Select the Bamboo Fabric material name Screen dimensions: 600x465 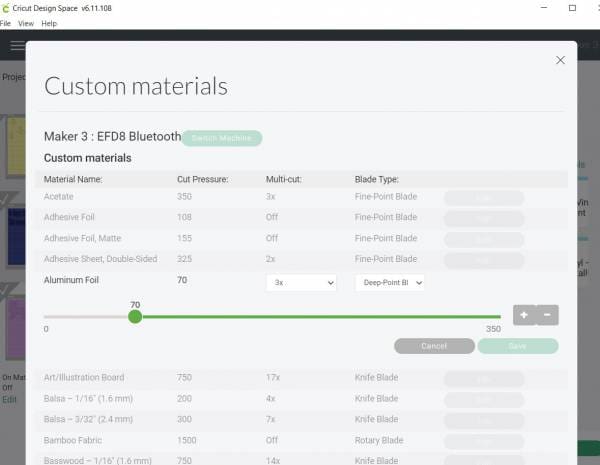(73, 440)
